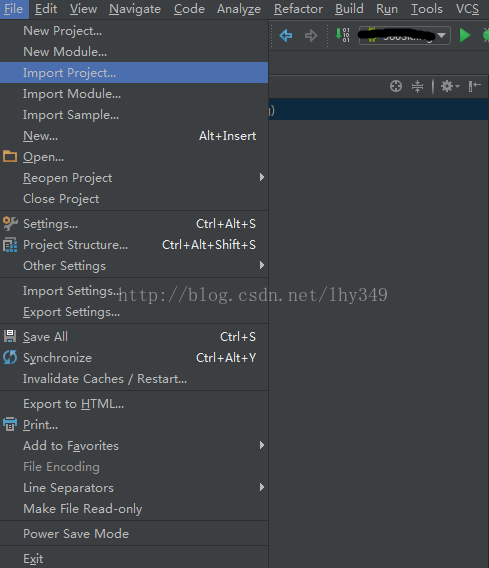Choose Import Project... in File menu
The width and height of the screenshot is (489, 568).
click(x=134, y=72)
